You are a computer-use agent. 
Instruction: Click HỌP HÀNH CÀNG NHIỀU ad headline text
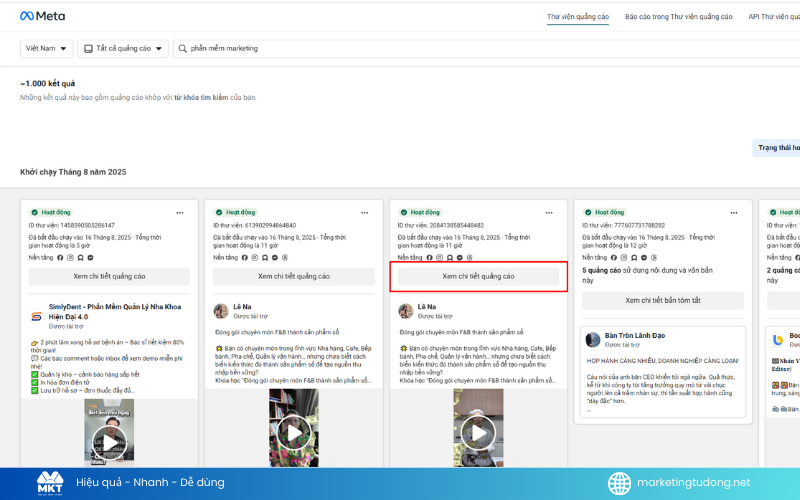pyautogui.click(x=663, y=361)
